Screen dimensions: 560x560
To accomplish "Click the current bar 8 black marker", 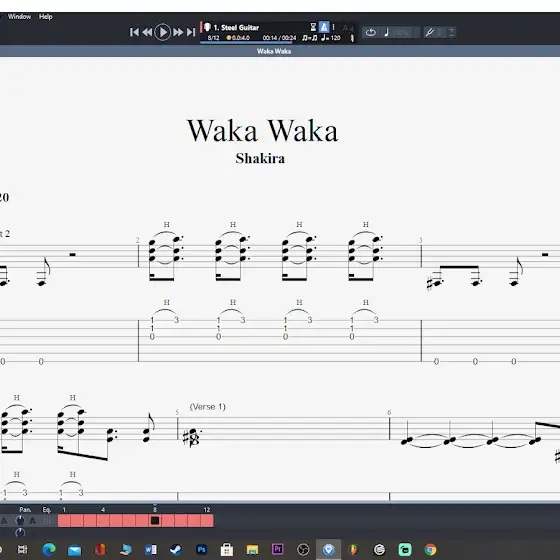I will pos(155,521).
